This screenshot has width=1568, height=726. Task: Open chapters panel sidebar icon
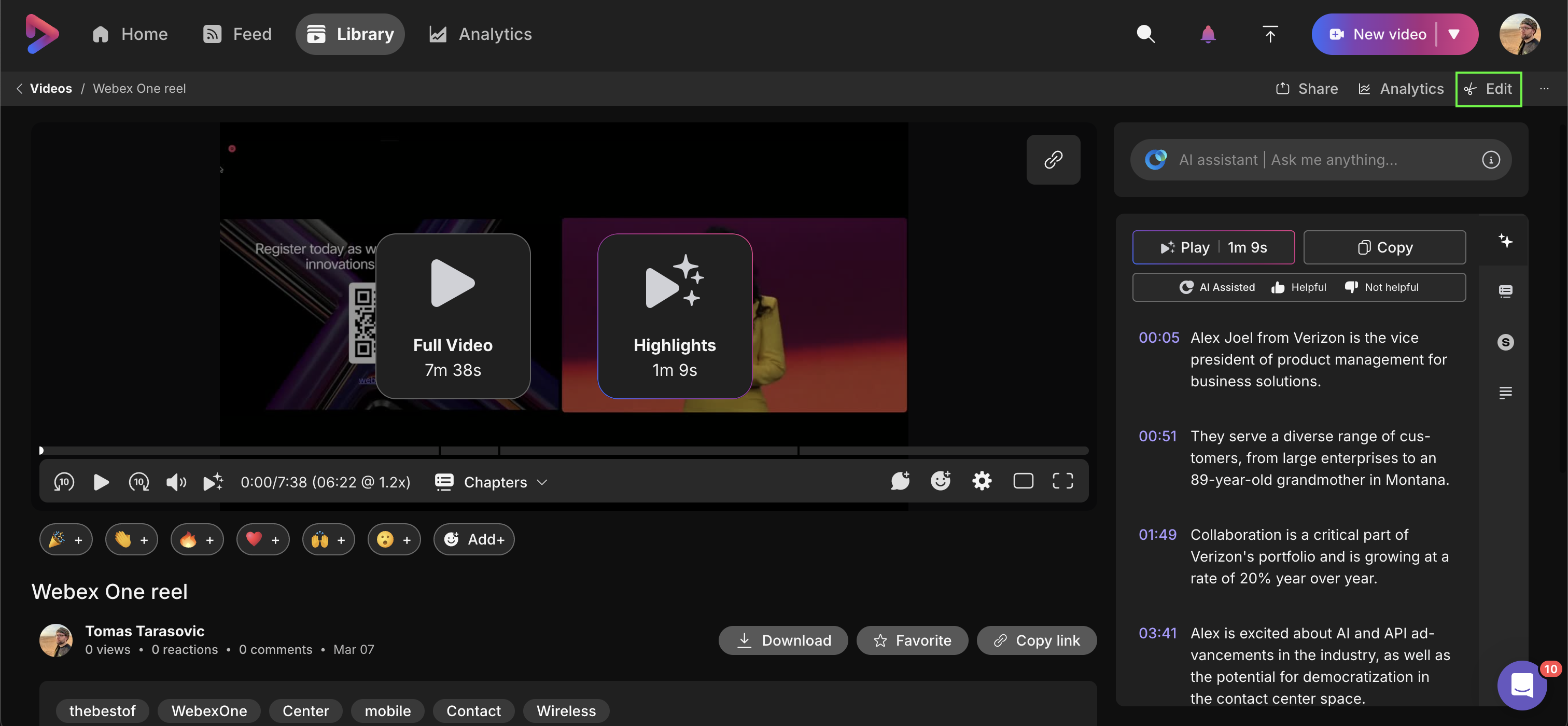click(x=1505, y=291)
